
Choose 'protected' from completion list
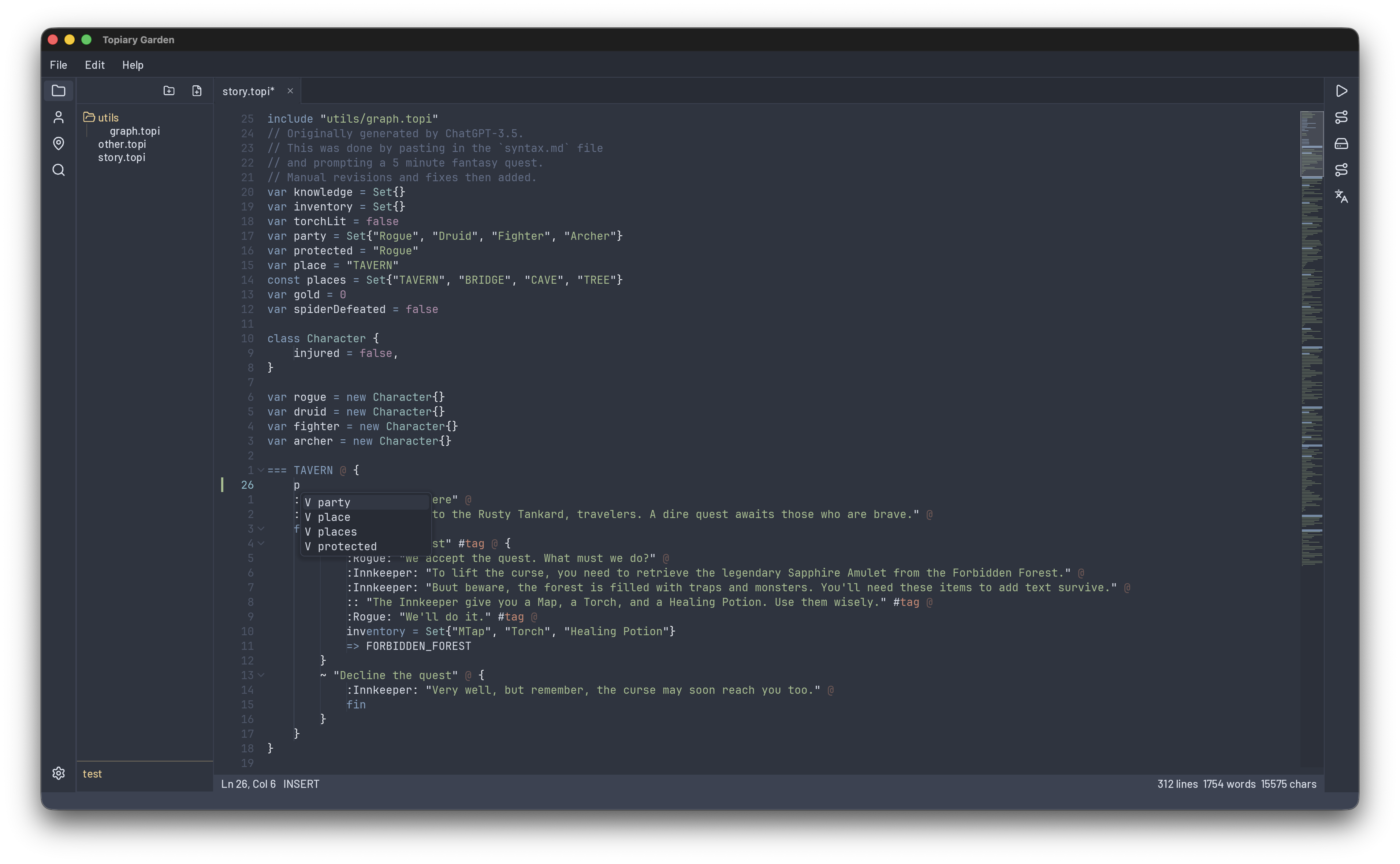[x=347, y=546]
